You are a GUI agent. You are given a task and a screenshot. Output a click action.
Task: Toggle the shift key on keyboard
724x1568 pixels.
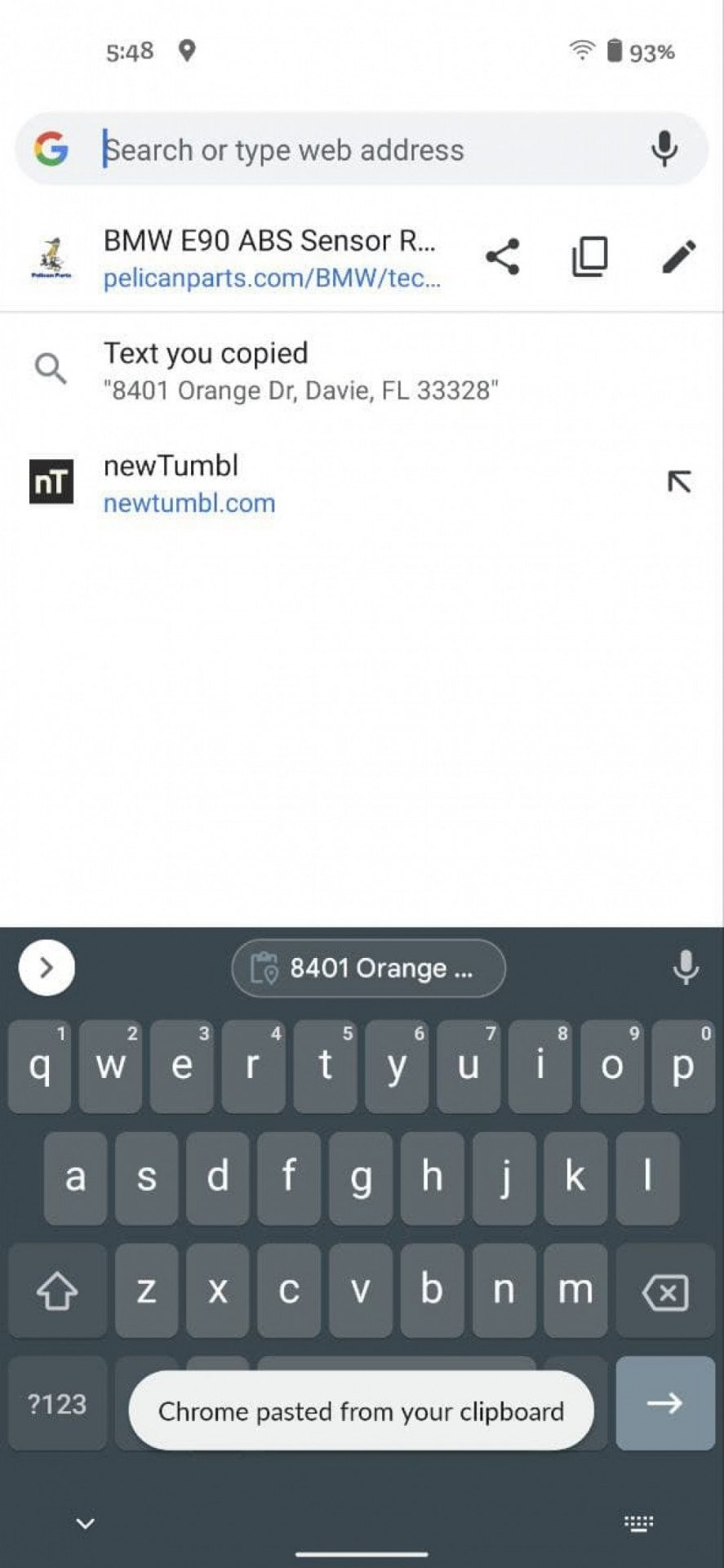(57, 1291)
